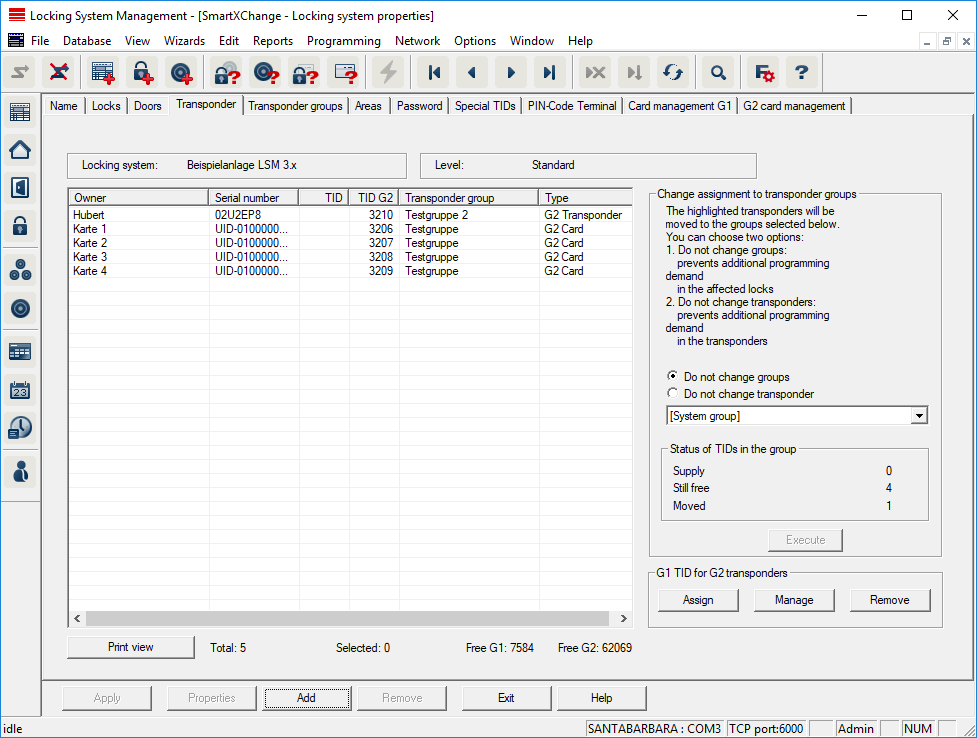The height and width of the screenshot is (738, 977).
Task: Open the calendar icon in sidebar
Action: point(20,390)
